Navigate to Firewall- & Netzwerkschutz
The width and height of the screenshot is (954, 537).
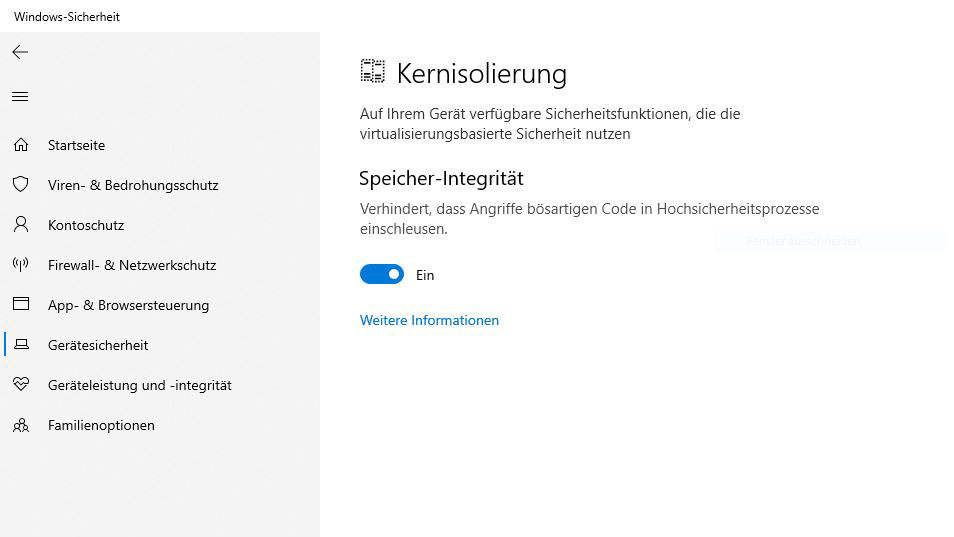point(132,265)
